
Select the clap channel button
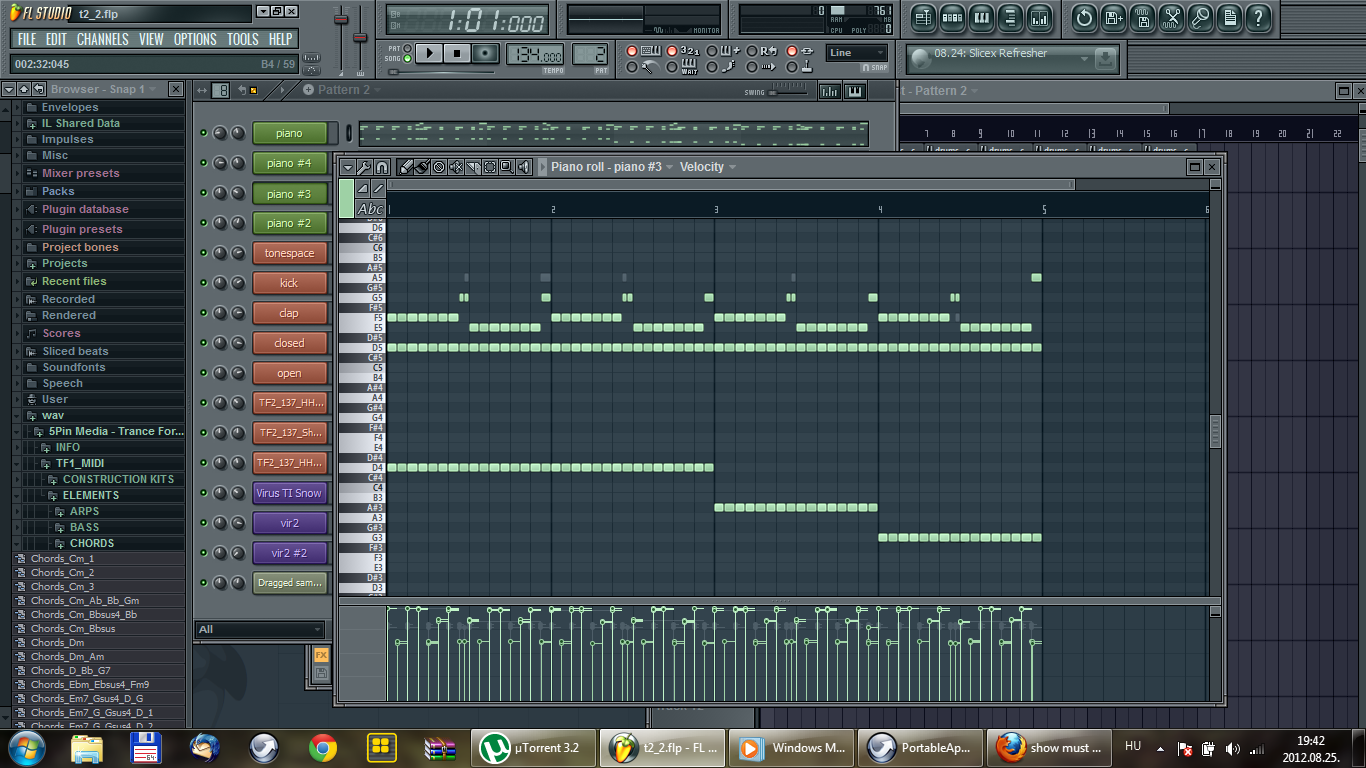click(x=290, y=313)
